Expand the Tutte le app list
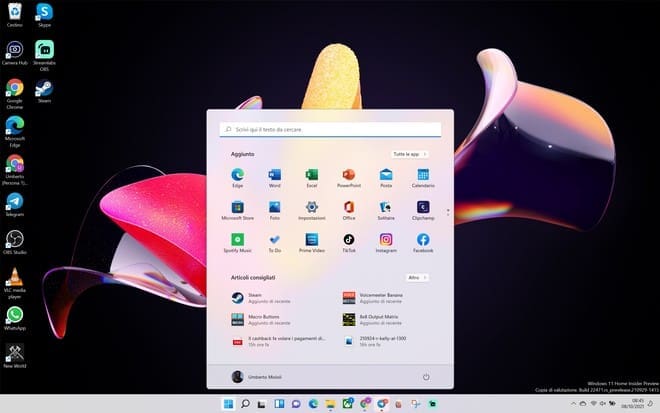The image size is (660, 413). click(411, 154)
